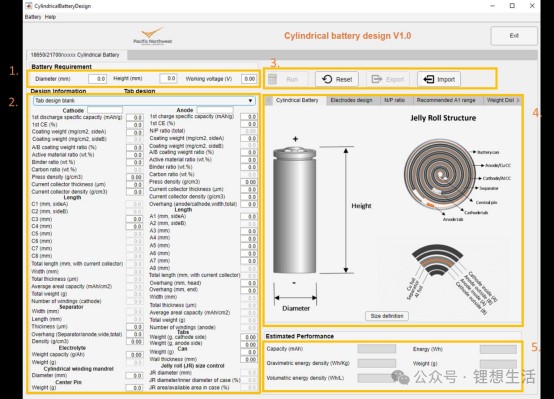Open the Tab design blank dropdown
Screen dimensions: 554x399
tap(144, 101)
